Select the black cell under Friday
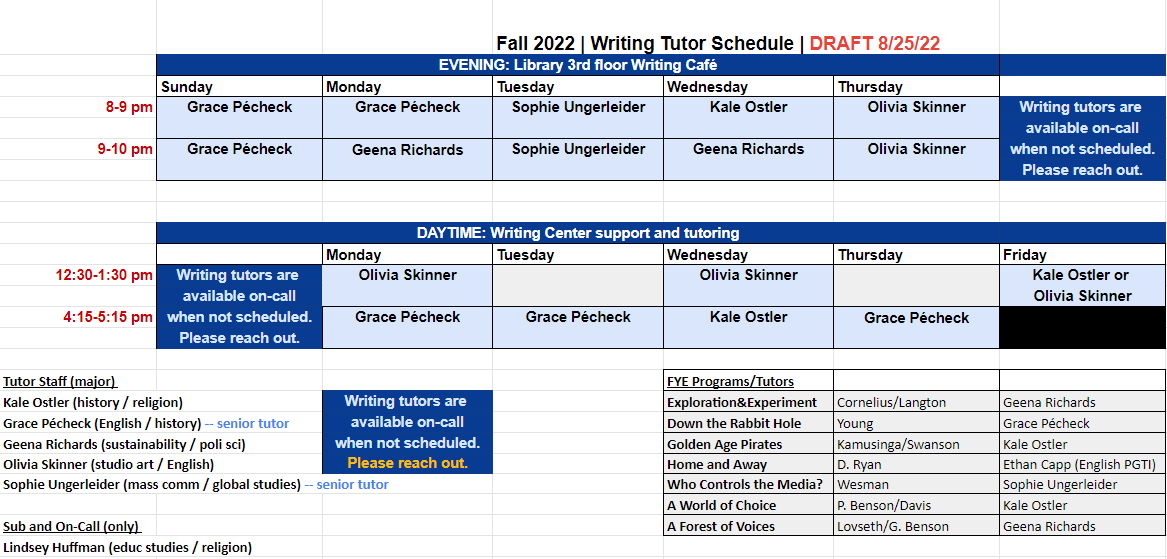The width and height of the screenshot is (1167, 559). (1082, 327)
